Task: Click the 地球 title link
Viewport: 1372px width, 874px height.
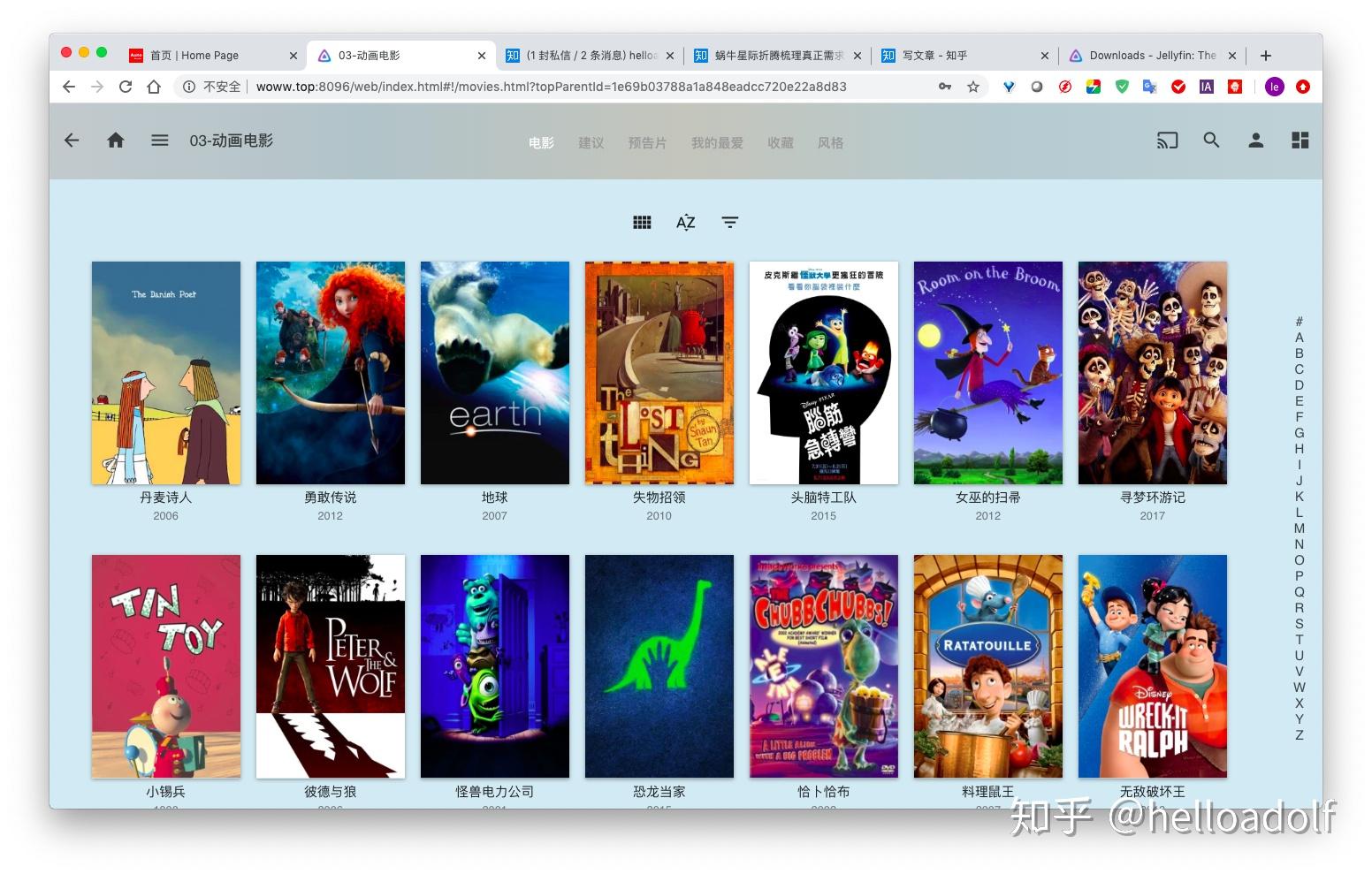Action: pos(495,498)
